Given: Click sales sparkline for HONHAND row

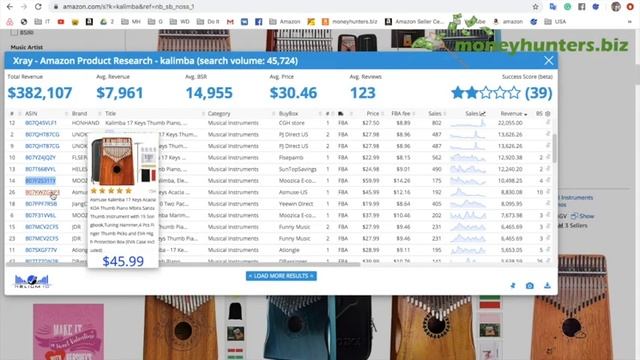Looking at the screenshot, I should 468,122.
